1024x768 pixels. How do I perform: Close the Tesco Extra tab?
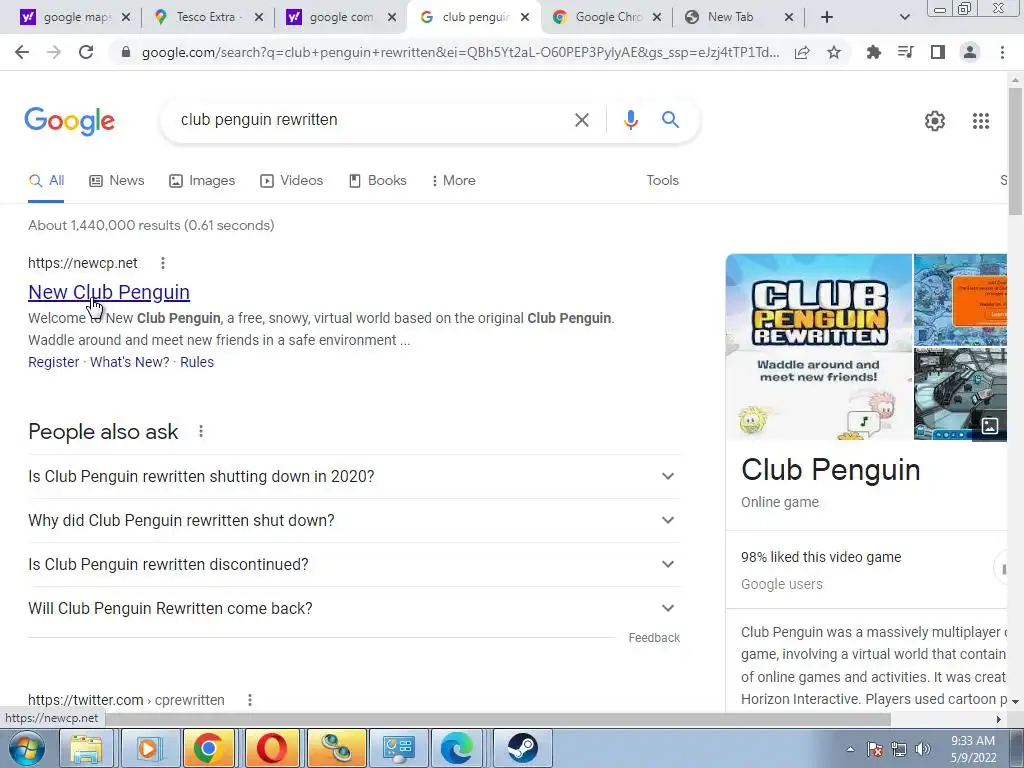[x=259, y=17]
